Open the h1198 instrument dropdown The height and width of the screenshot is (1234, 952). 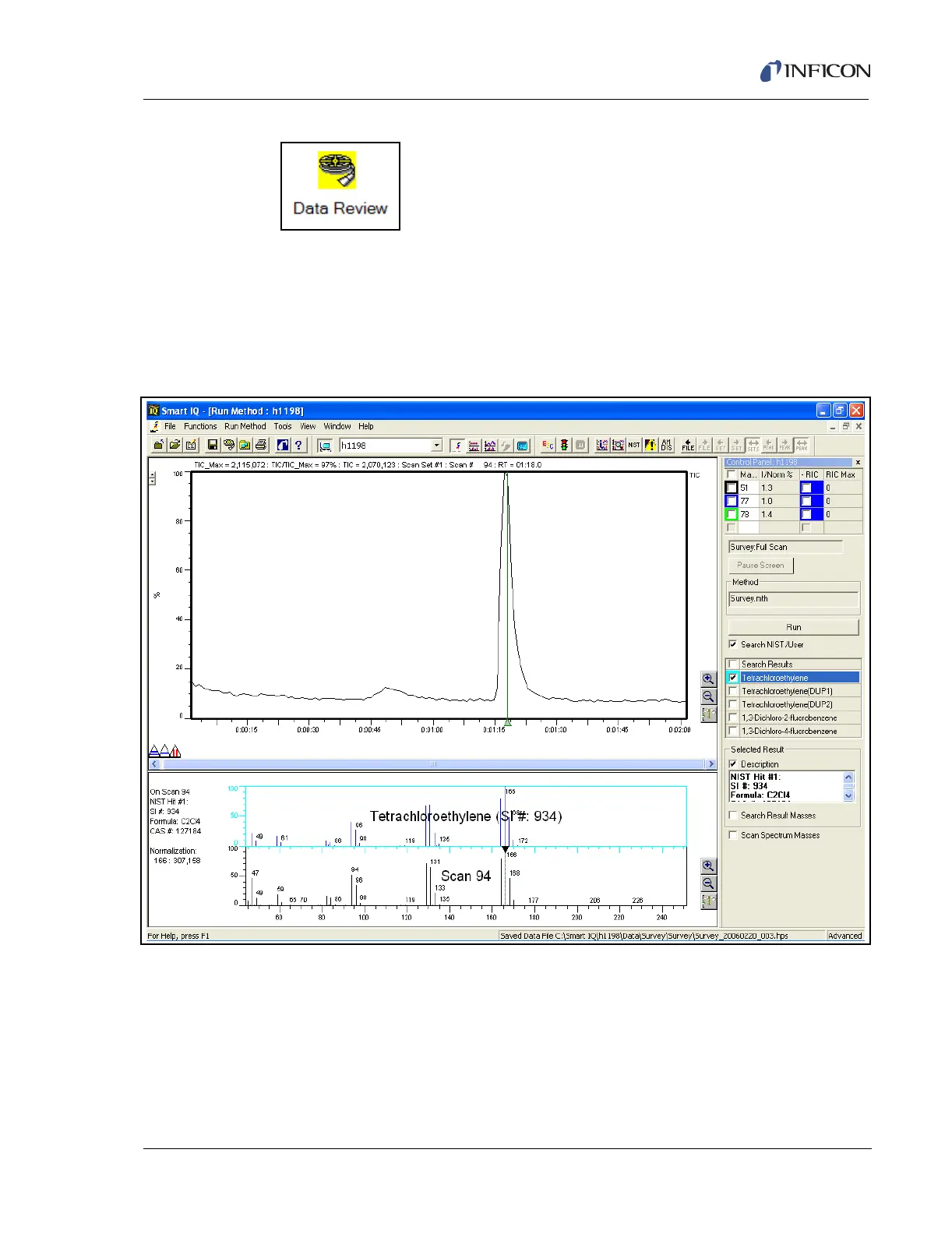(x=436, y=446)
